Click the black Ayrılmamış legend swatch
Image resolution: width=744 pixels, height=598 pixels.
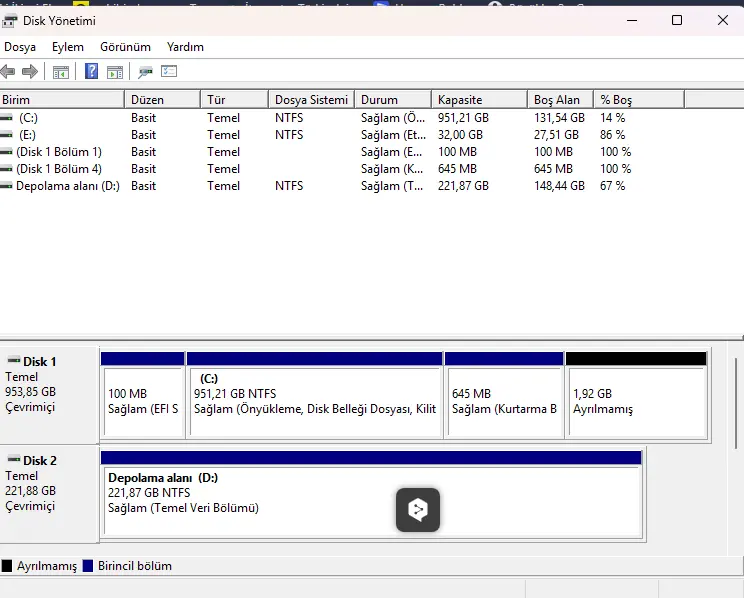[x=7, y=566]
